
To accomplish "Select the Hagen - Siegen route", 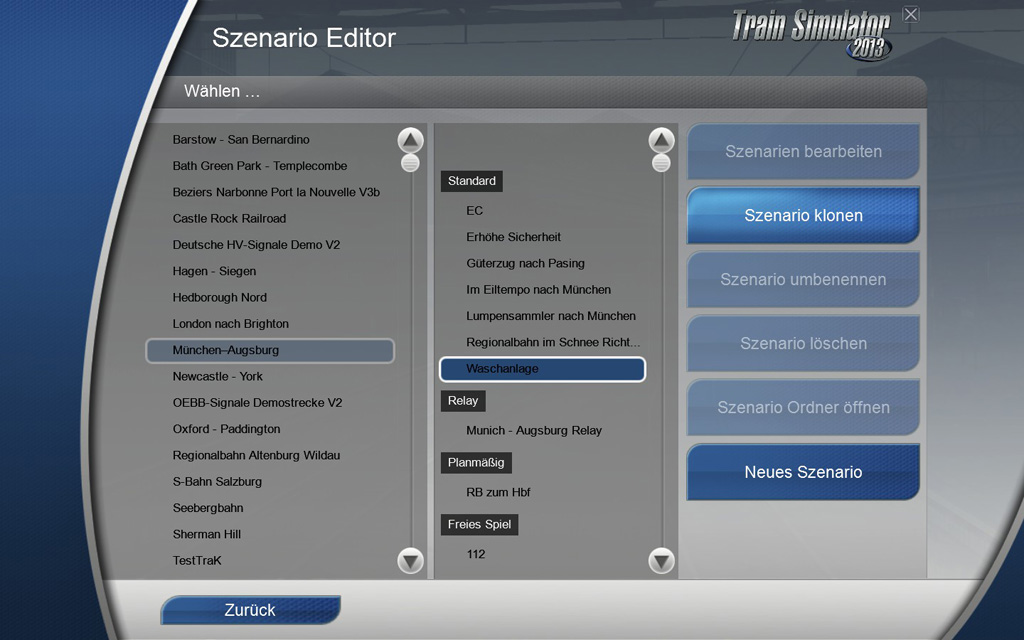I will coord(214,271).
